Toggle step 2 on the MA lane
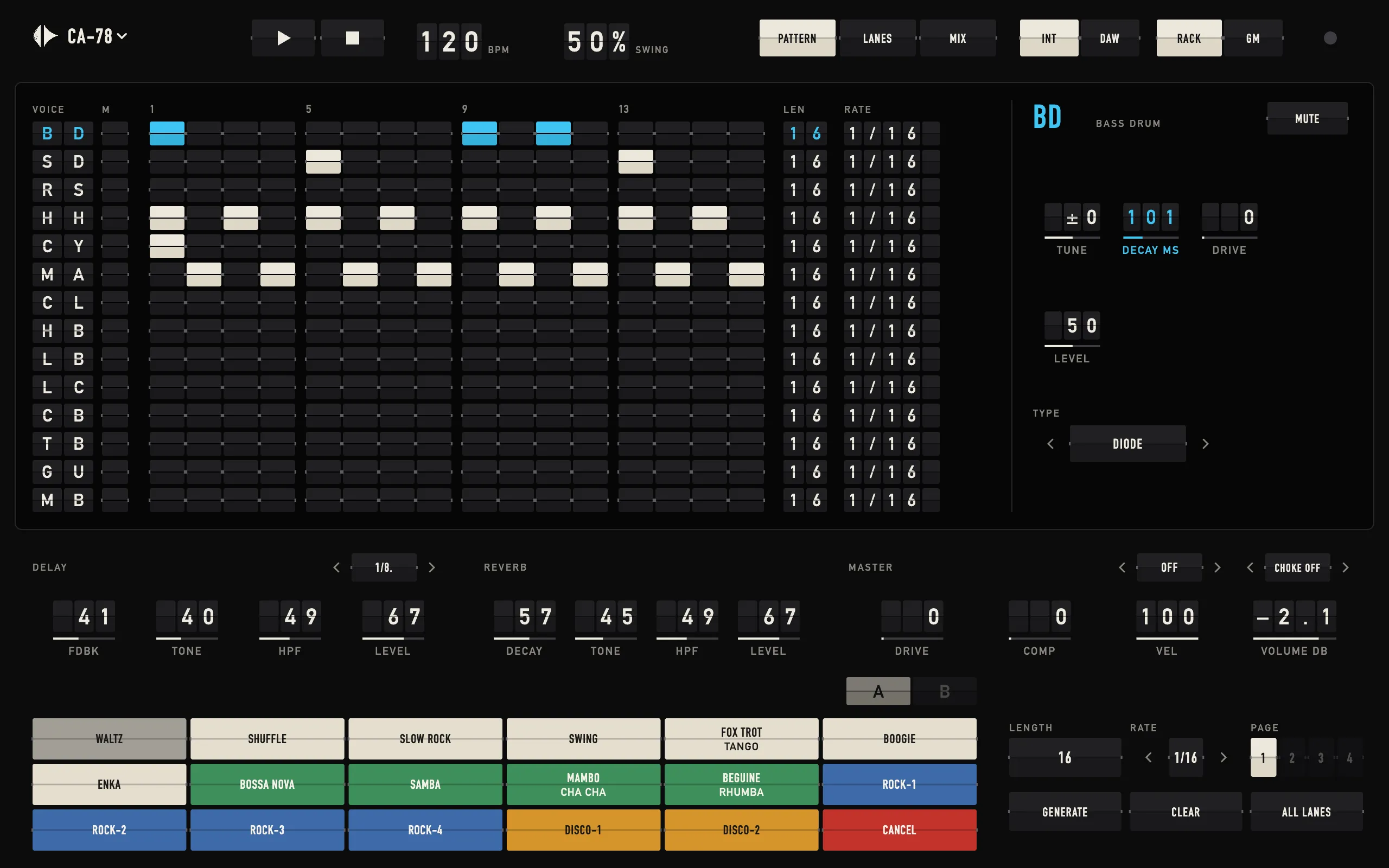Screen dimensions: 1389x868 204,275
